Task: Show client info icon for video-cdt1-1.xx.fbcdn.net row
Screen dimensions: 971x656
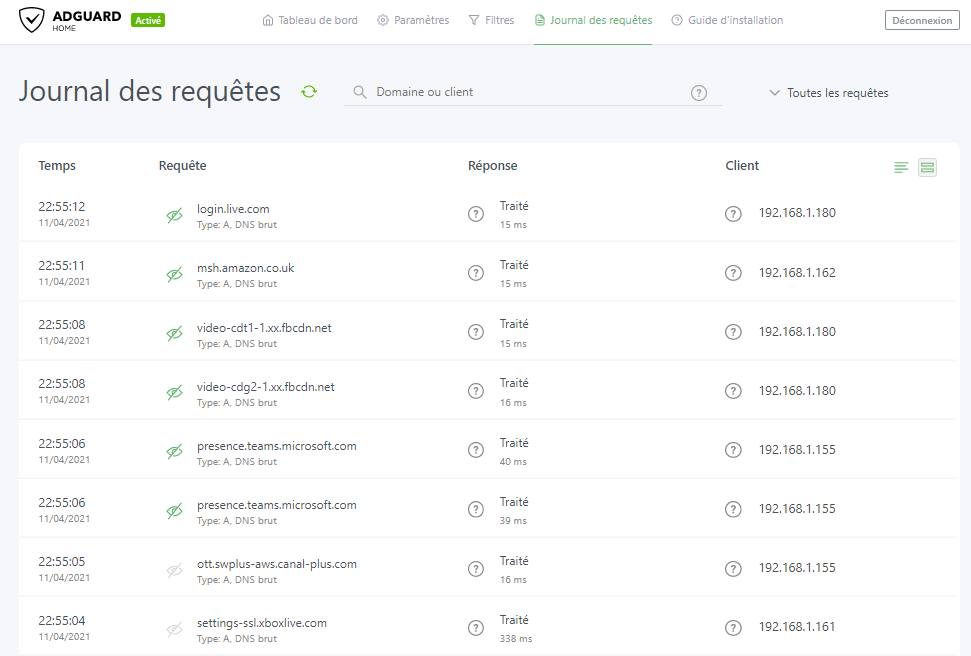Action: pos(733,332)
